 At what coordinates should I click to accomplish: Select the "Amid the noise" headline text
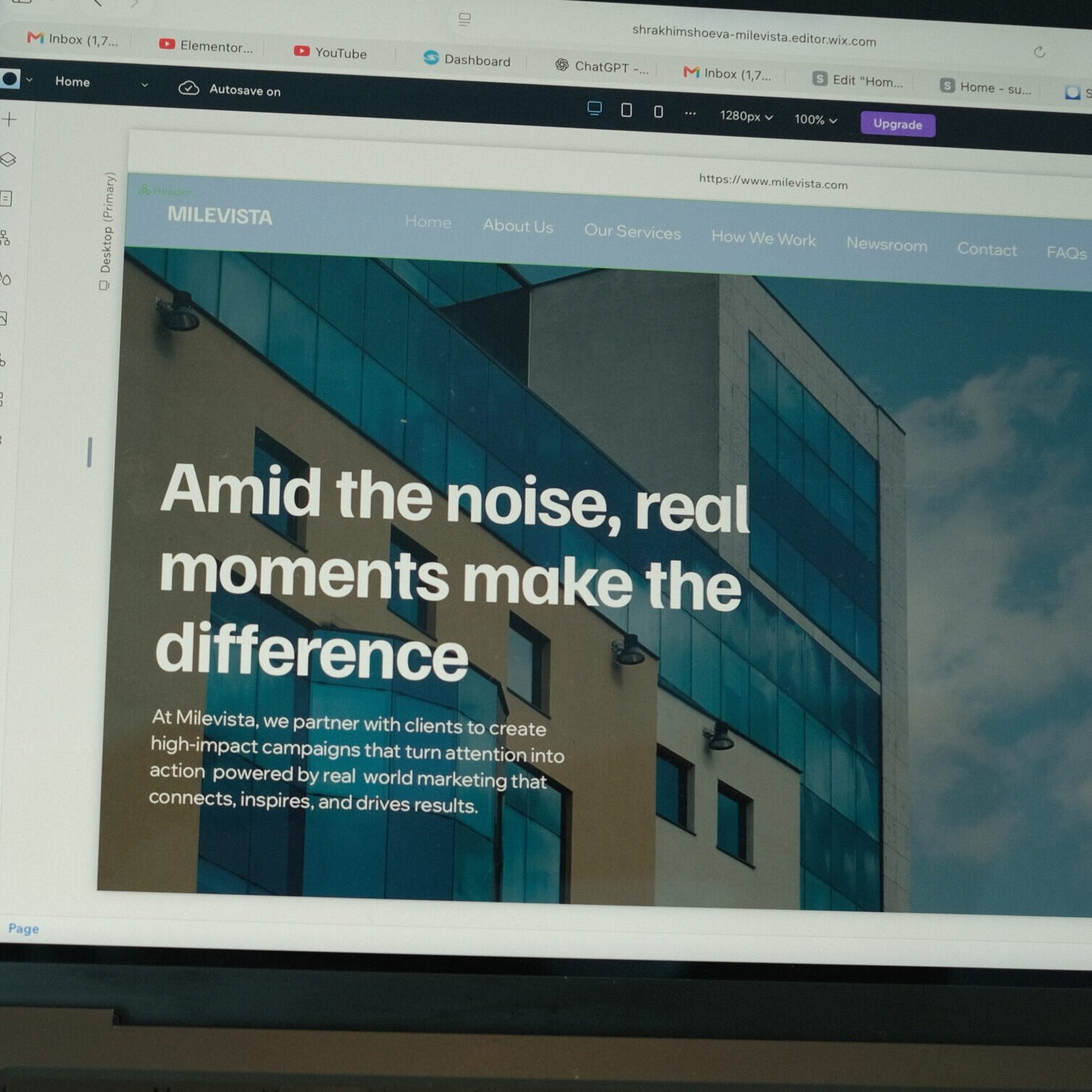pyautogui.click(x=455, y=573)
